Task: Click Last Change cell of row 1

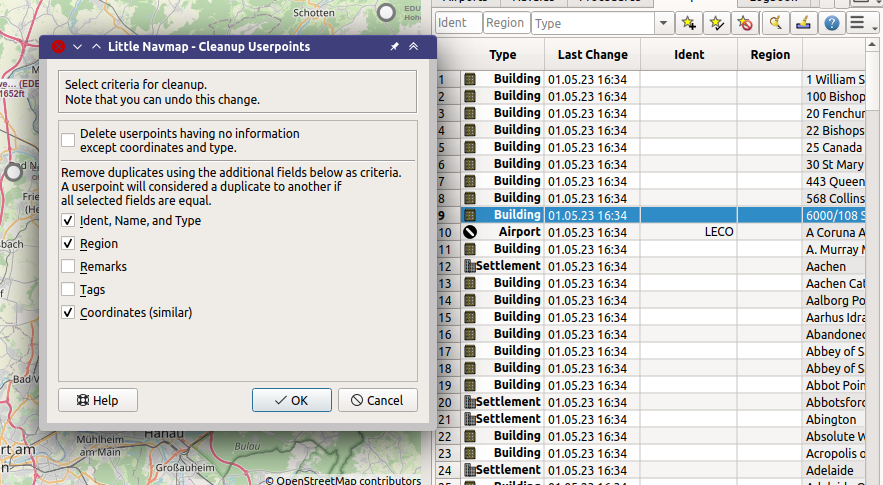Action: 592,79
